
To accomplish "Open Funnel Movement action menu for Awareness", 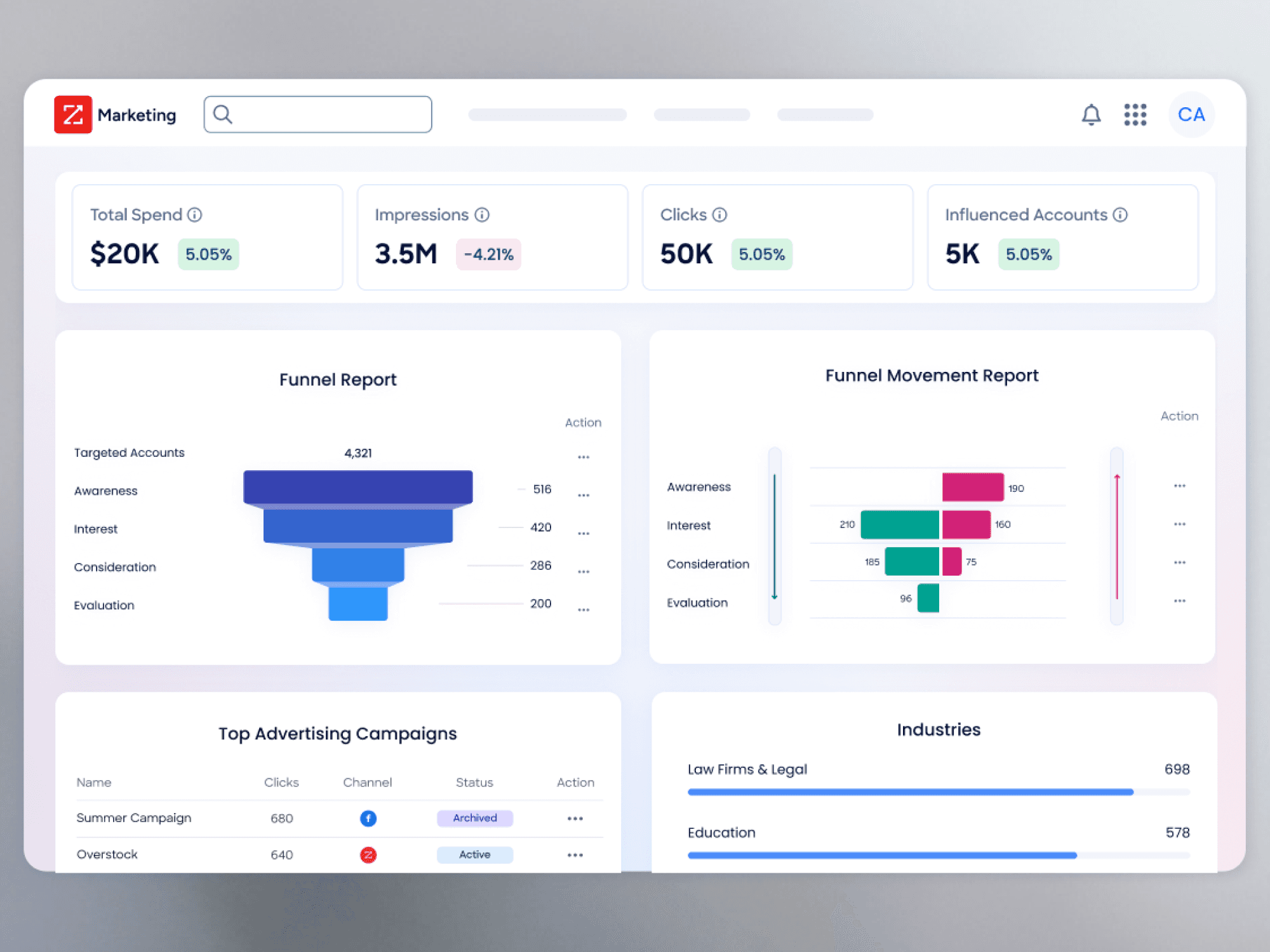I will [x=1180, y=486].
